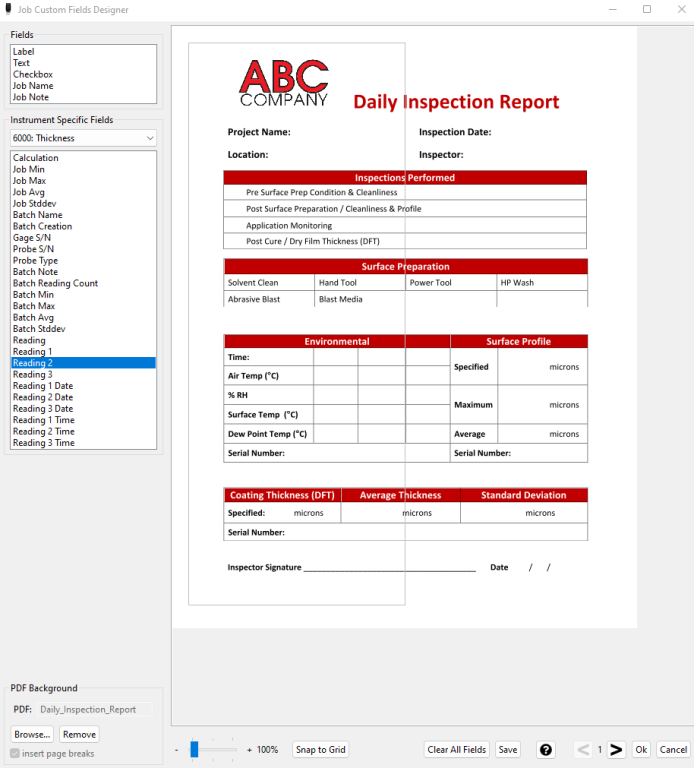The height and width of the screenshot is (768, 694).
Task: Click the Clear All Fields button
Action: (x=457, y=750)
